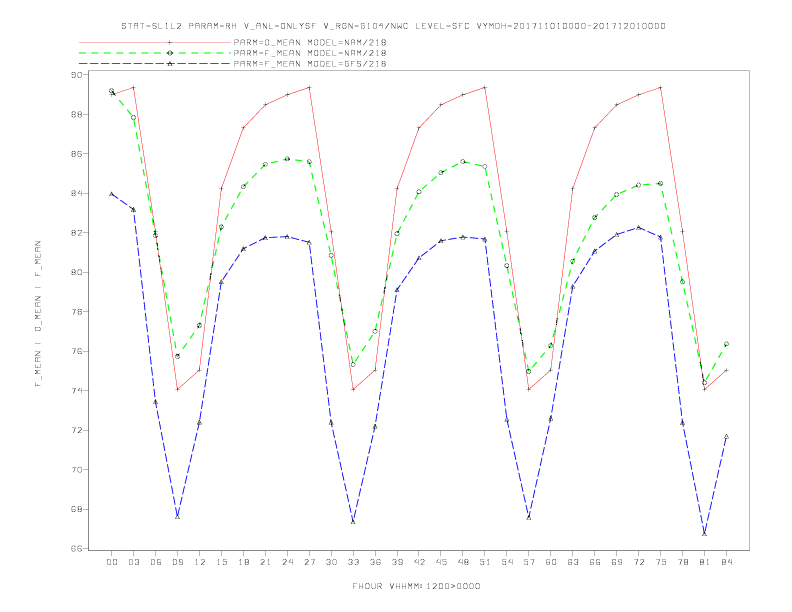792x612 pixels.
Task: Click the red O_MEAN plus marker at hour 27
Action: (309, 87)
